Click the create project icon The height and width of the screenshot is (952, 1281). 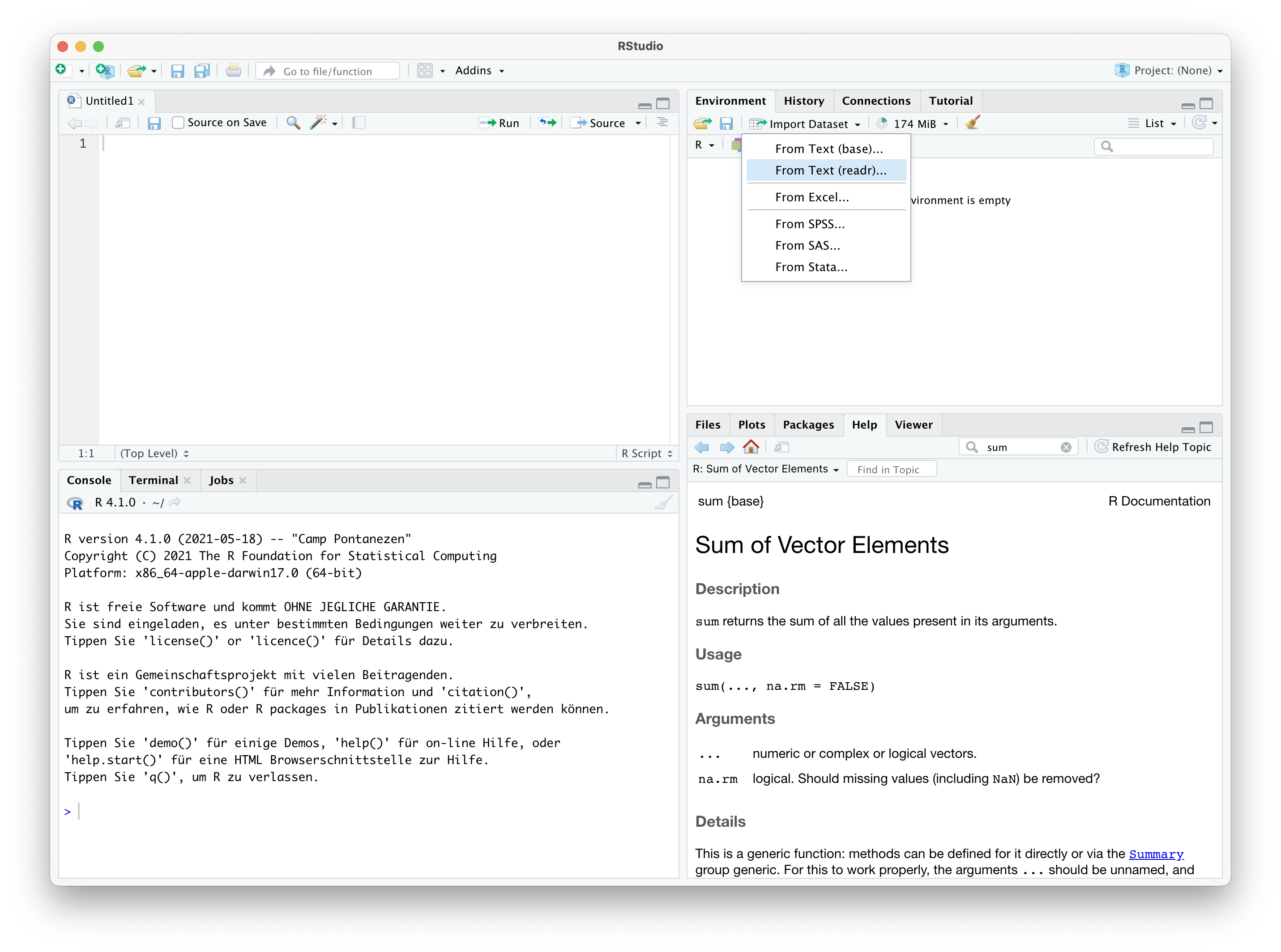coord(105,71)
